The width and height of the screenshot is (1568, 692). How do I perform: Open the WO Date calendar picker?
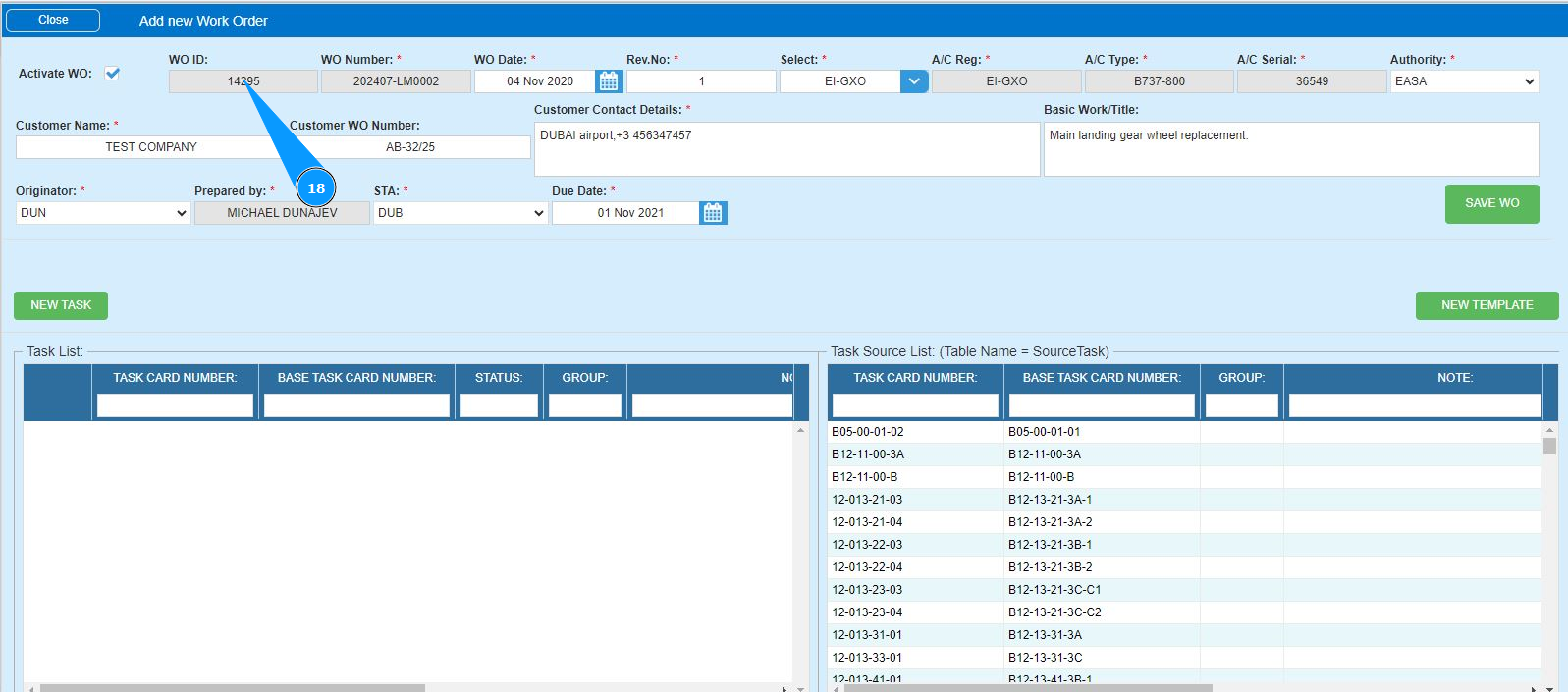pyautogui.click(x=609, y=81)
